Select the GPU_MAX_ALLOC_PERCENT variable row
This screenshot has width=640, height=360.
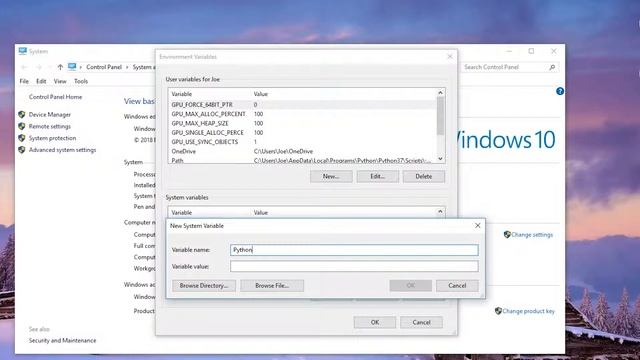click(x=302, y=114)
